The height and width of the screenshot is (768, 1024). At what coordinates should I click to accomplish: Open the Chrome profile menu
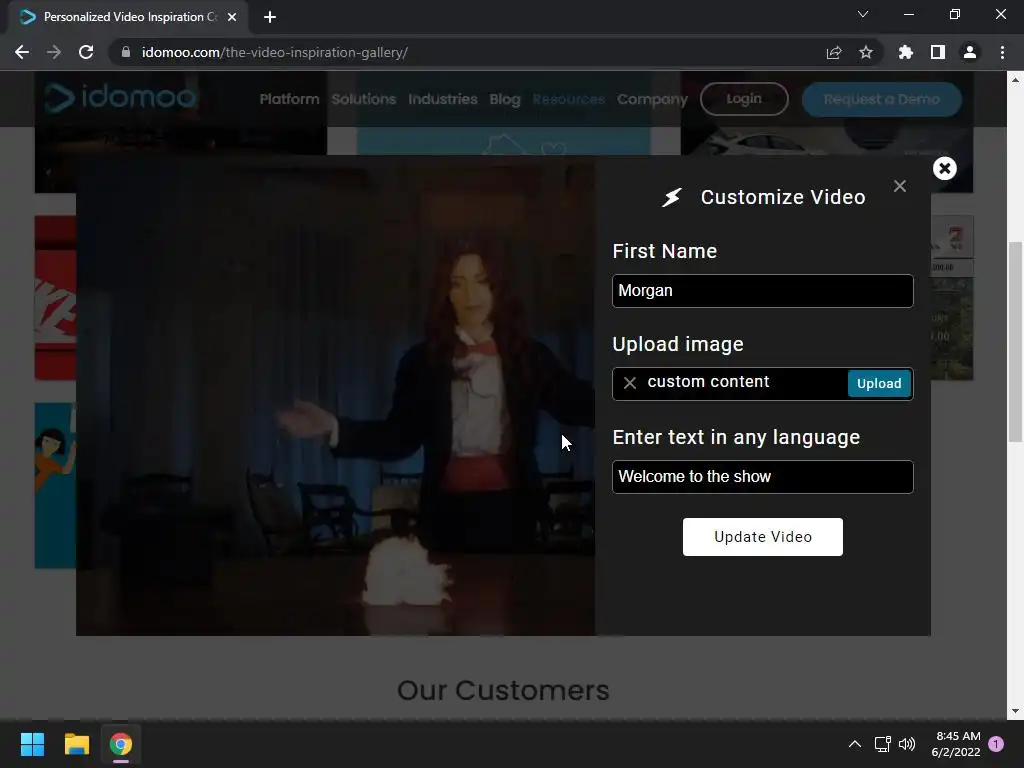point(970,52)
